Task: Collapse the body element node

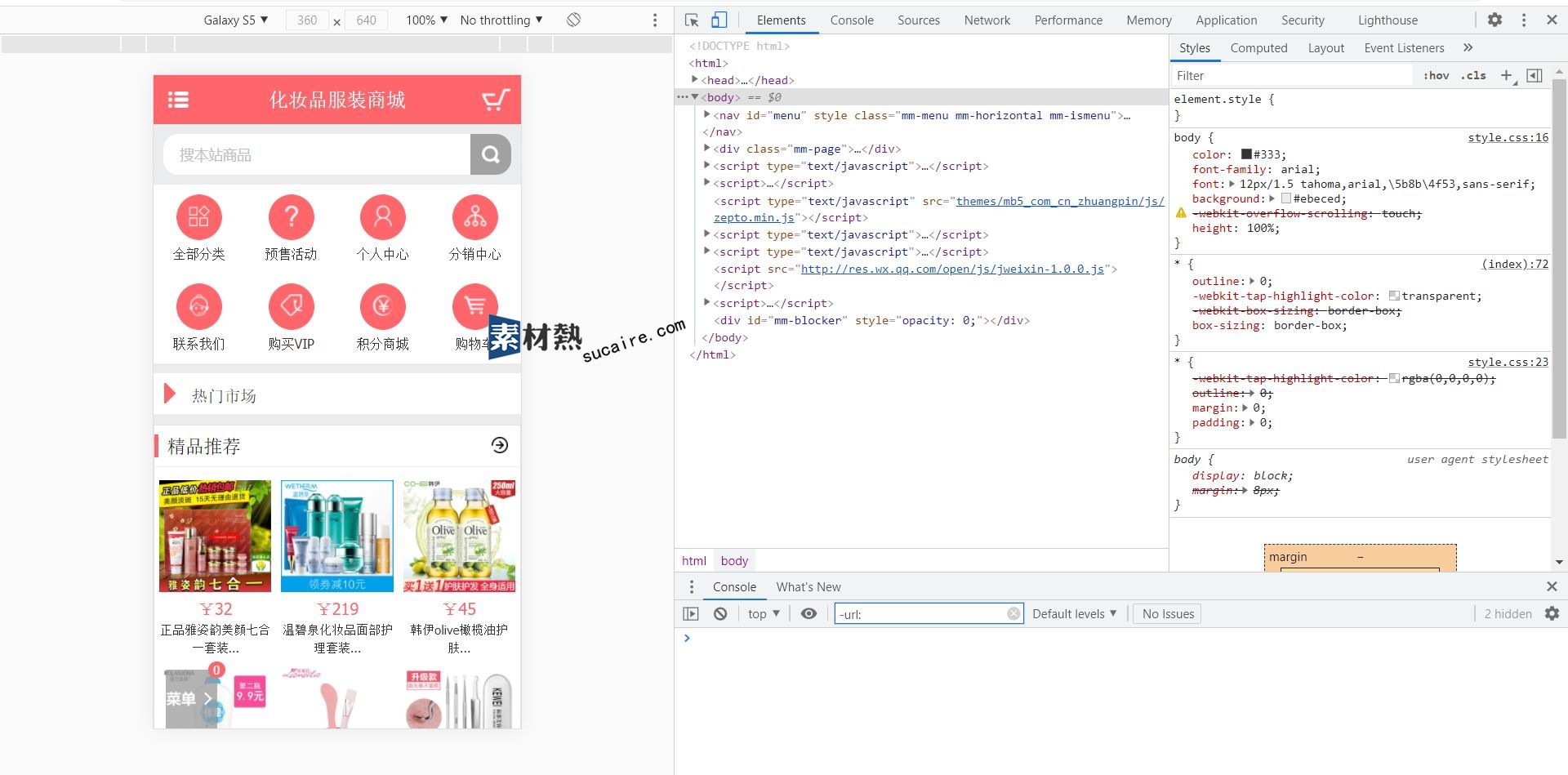Action: coord(695,97)
